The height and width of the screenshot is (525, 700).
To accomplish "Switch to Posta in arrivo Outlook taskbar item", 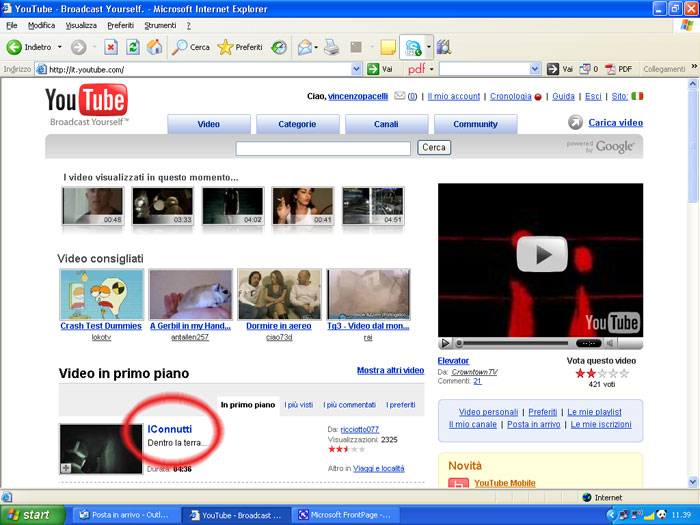I will [x=125, y=515].
